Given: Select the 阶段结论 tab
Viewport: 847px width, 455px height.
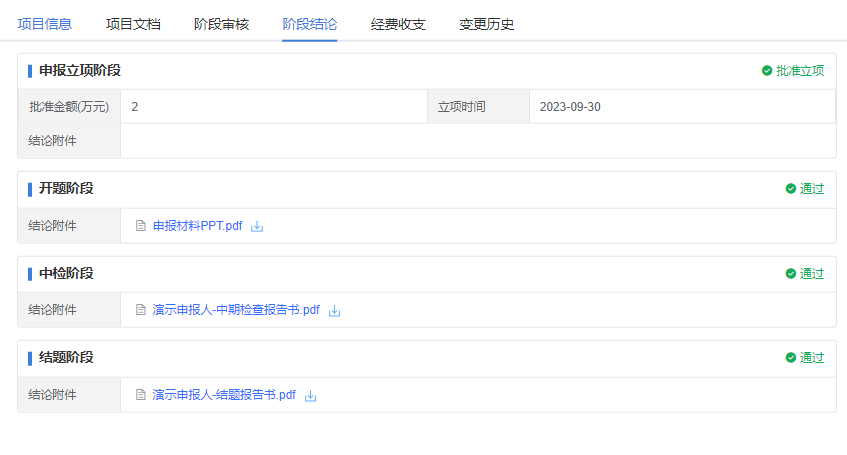Looking at the screenshot, I should point(309,24).
